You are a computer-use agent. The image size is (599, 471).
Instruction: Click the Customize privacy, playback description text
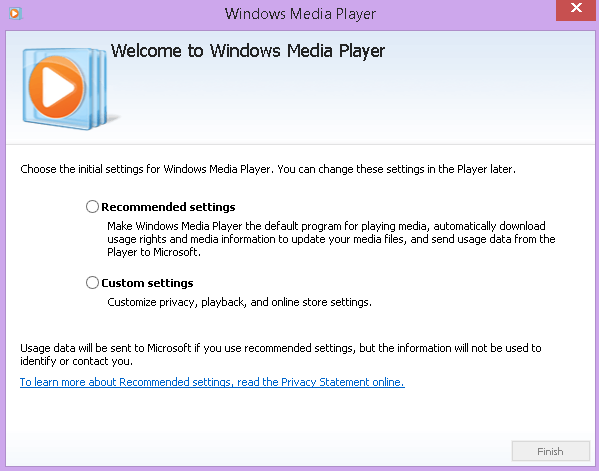[x=239, y=302]
